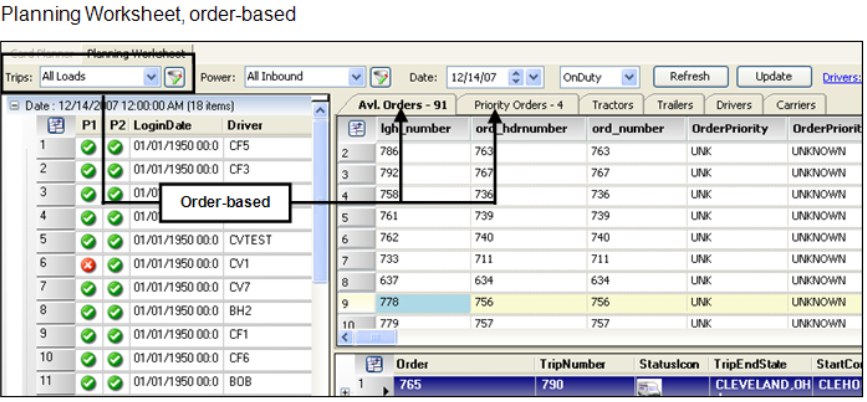Open the OnDuty status dropdown
The image size is (867, 402).
[629, 78]
